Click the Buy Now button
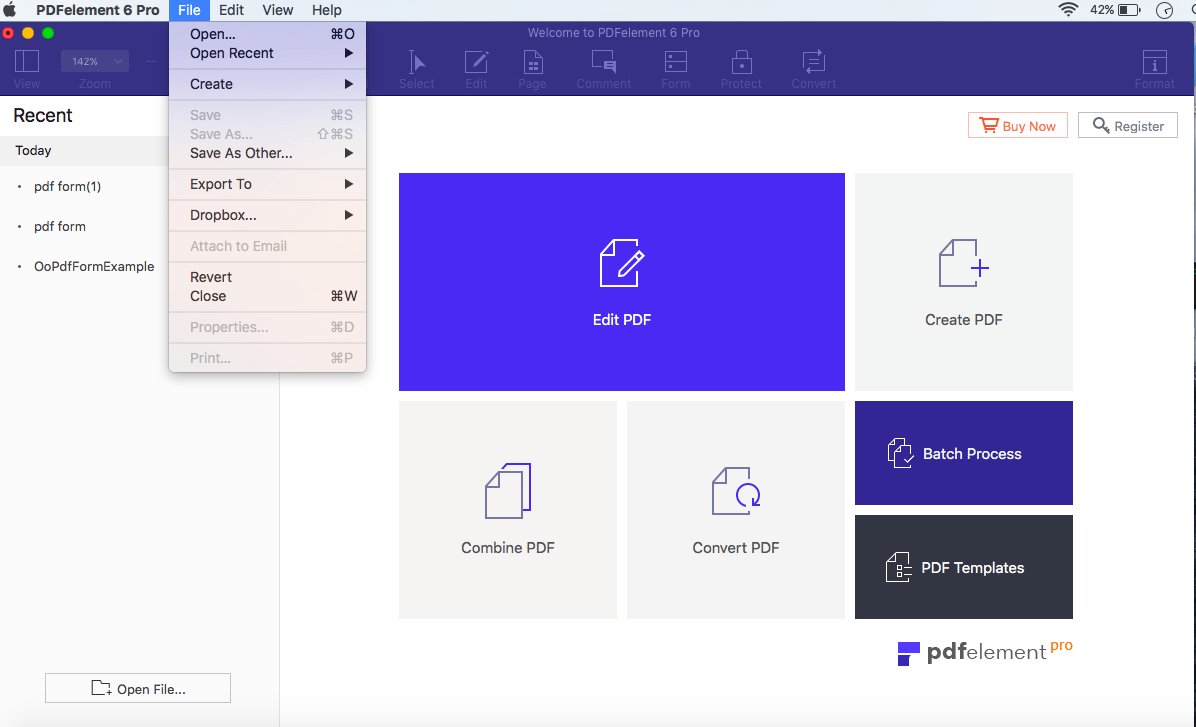Image resolution: width=1196 pixels, height=727 pixels. click(x=1018, y=126)
